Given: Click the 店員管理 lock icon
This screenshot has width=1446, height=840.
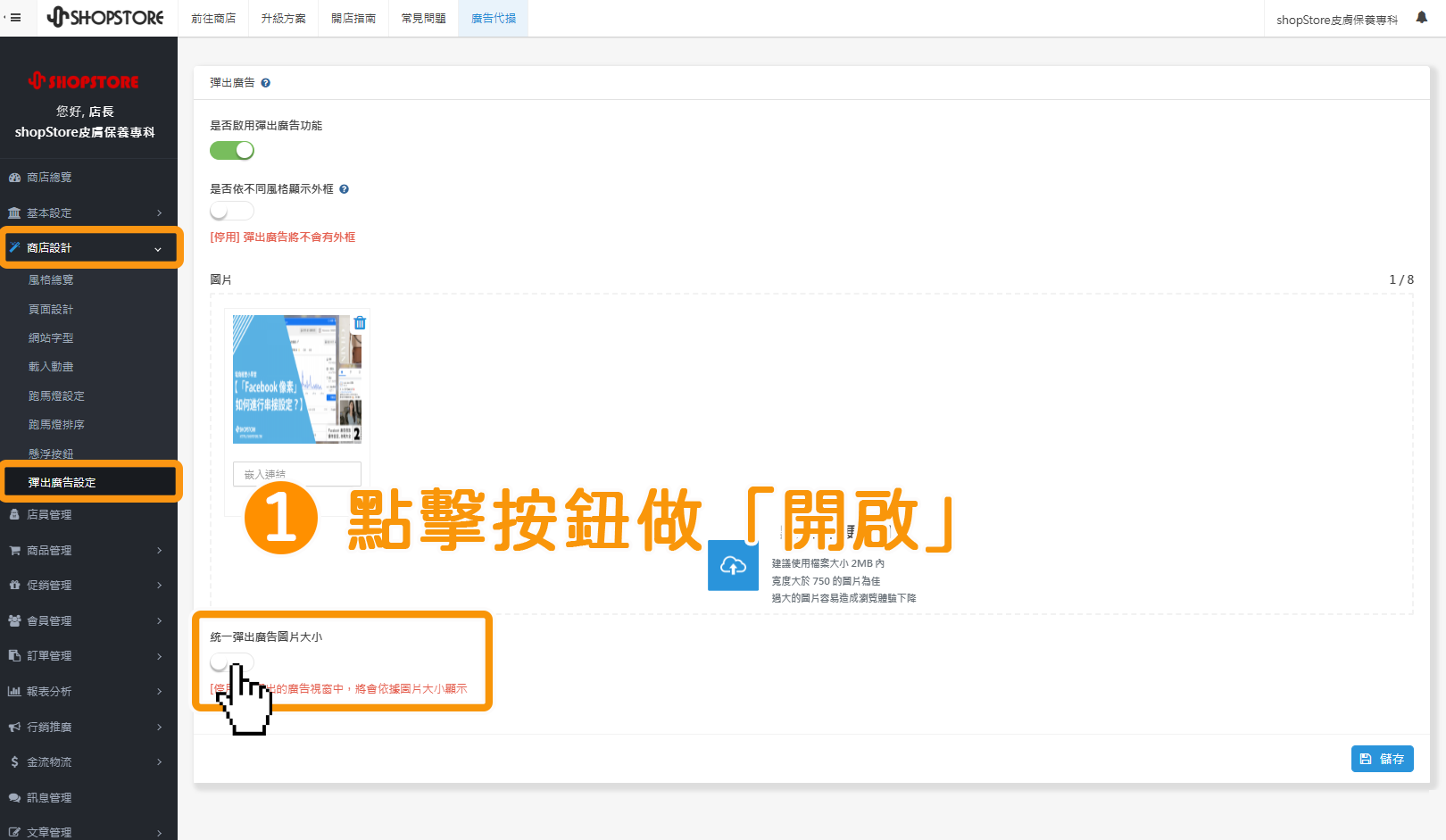Looking at the screenshot, I should coord(14,515).
